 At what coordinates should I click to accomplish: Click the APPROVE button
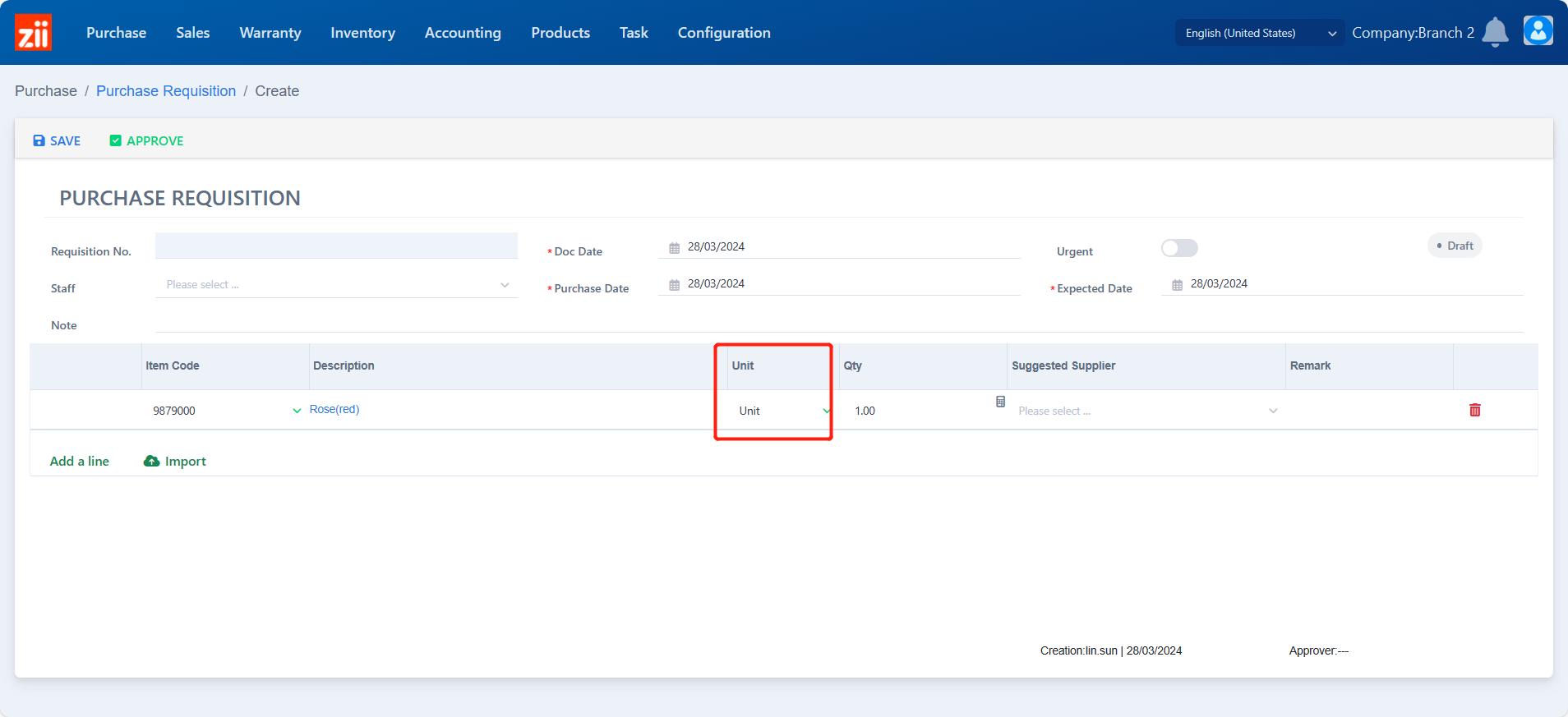tap(146, 140)
